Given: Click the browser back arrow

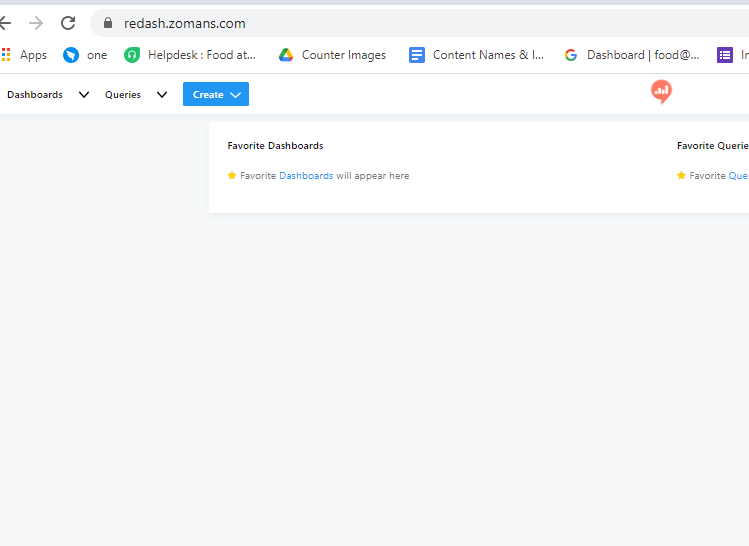Looking at the screenshot, I should pyautogui.click(x=5, y=23).
